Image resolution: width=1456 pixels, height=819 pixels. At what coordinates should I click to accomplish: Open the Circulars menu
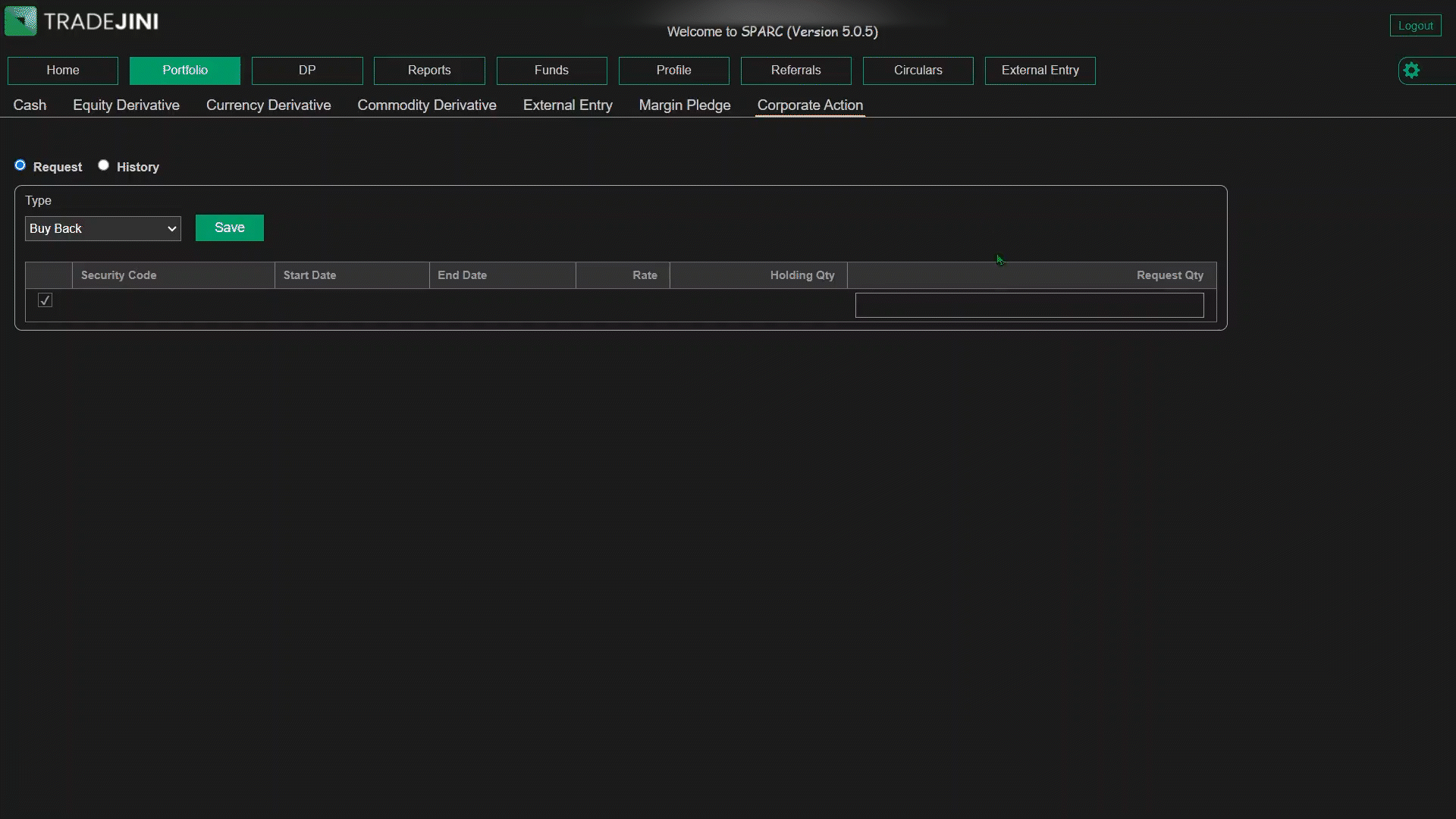point(918,71)
